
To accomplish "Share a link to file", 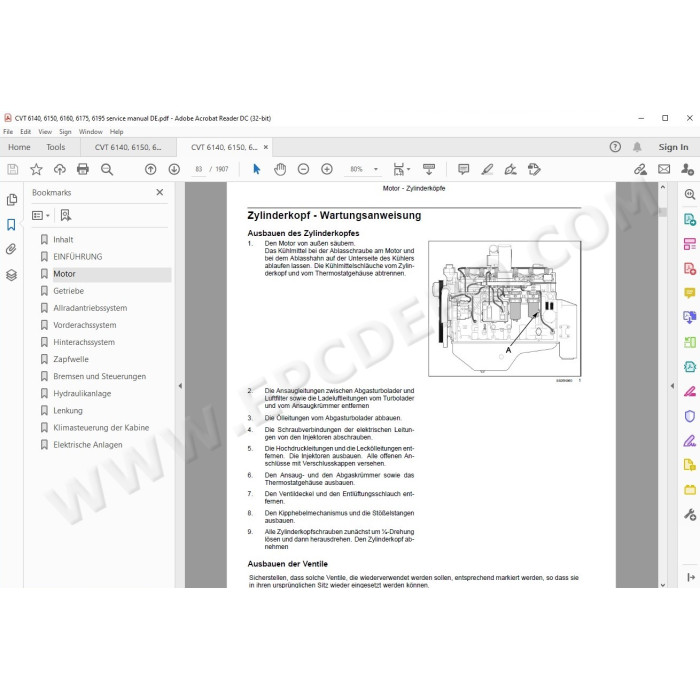I will (x=640, y=169).
